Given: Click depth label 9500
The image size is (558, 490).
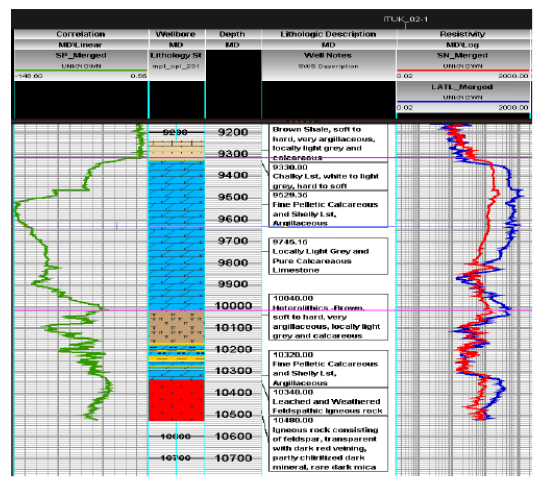Looking at the screenshot, I should tap(233, 197).
